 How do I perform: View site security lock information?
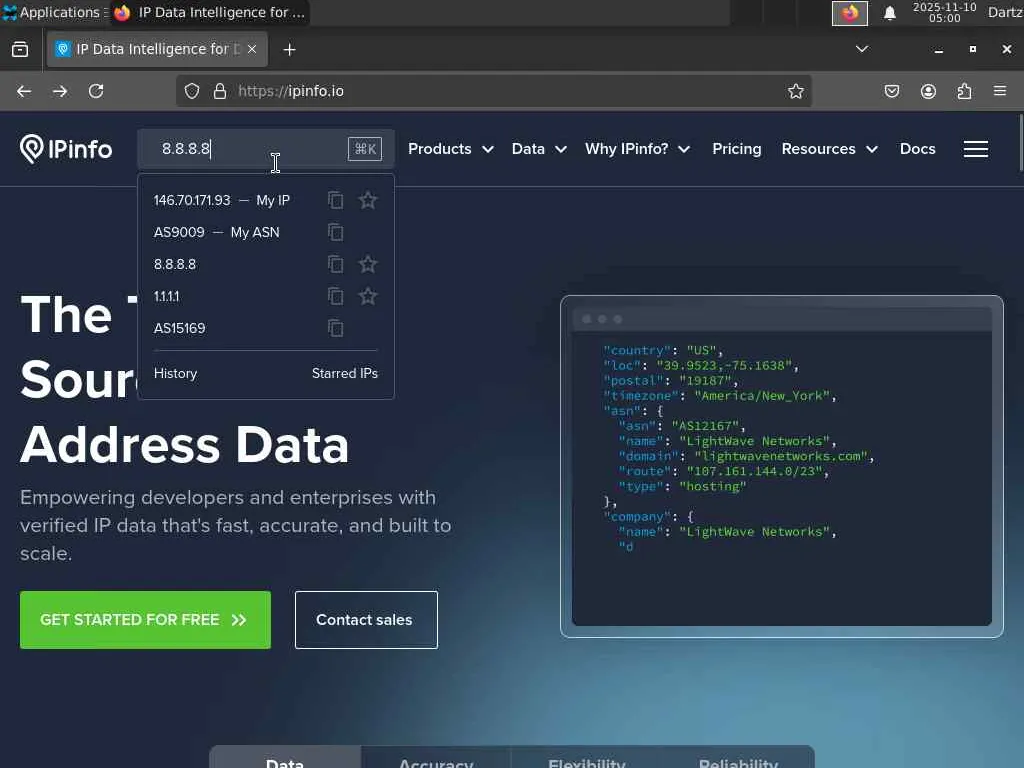220,91
